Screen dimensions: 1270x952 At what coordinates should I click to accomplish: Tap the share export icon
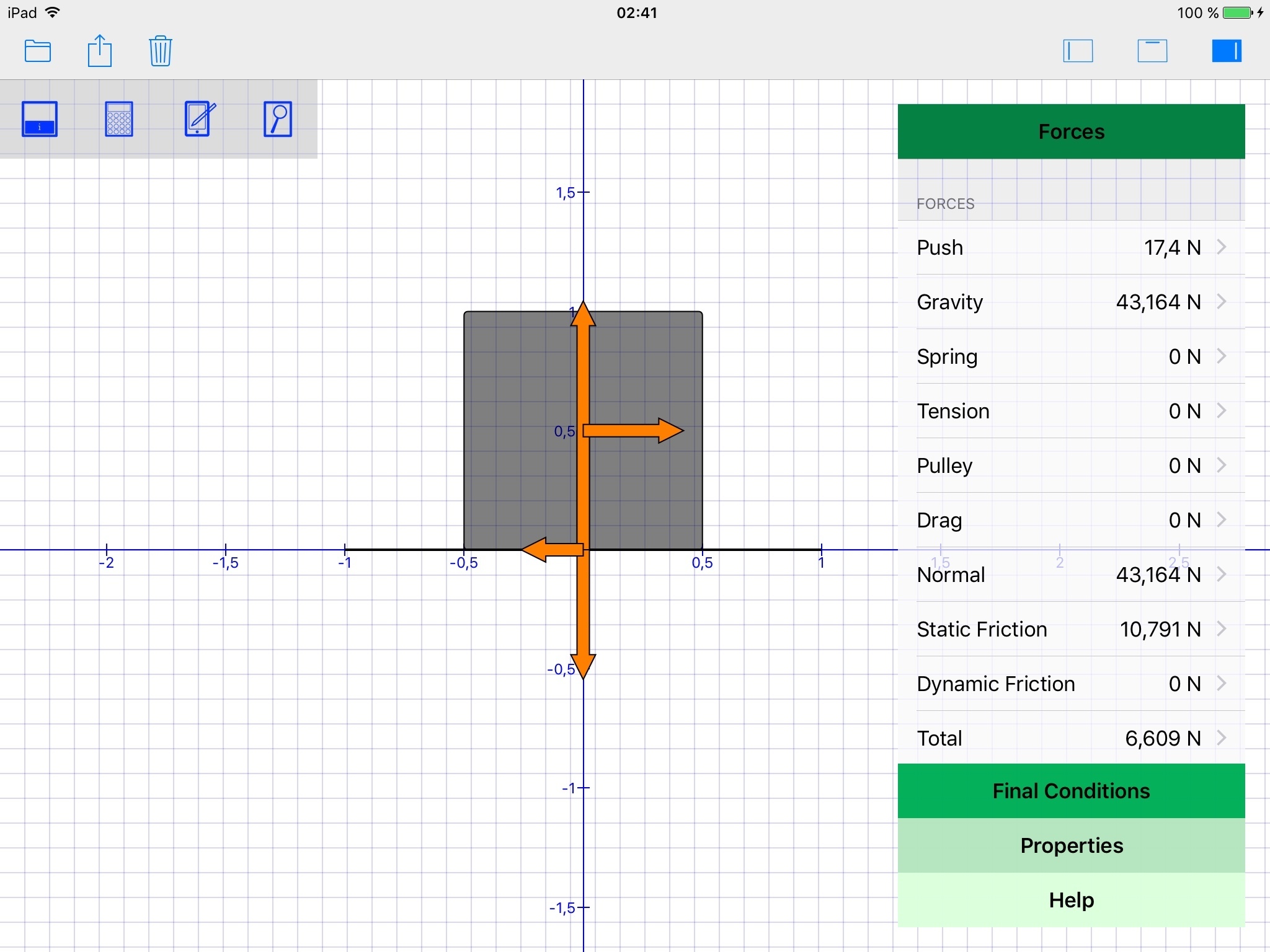(99, 51)
